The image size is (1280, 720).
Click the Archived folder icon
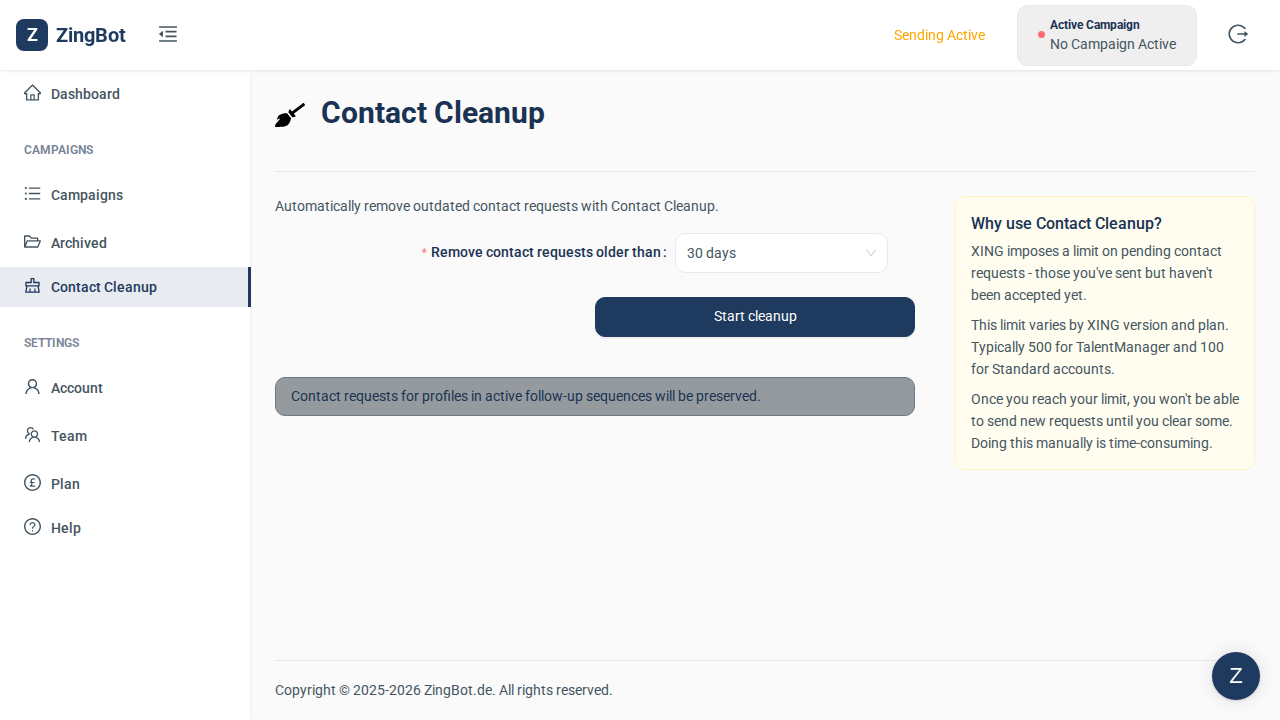[33, 242]
